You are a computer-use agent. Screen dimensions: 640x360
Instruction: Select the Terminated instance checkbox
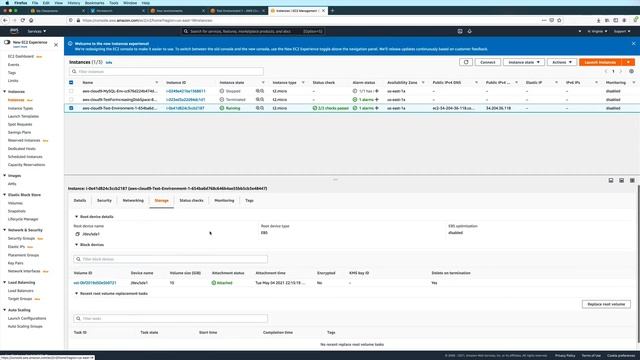tap(71, 100)
